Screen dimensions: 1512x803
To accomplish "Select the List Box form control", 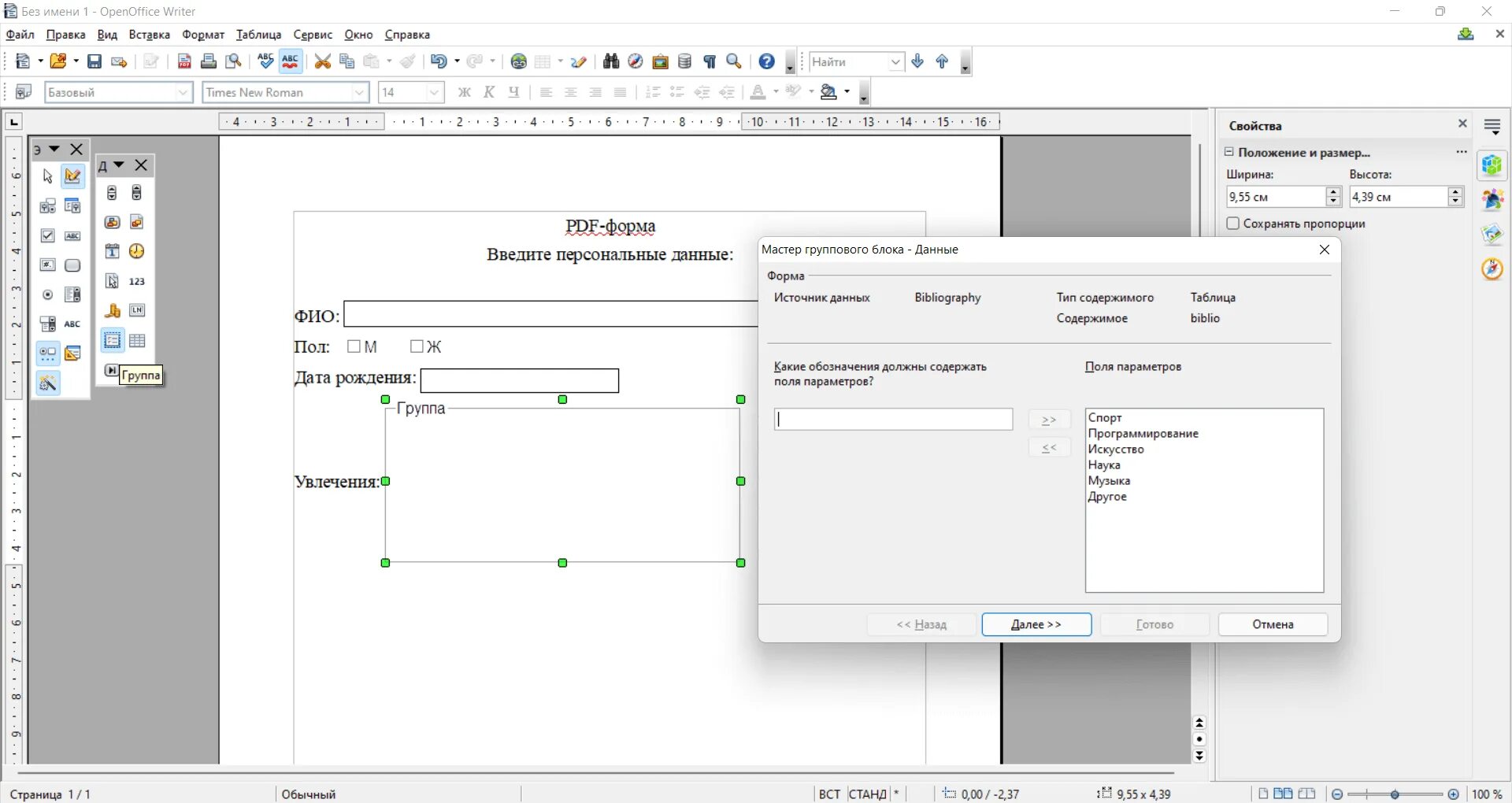I will 72,294.
